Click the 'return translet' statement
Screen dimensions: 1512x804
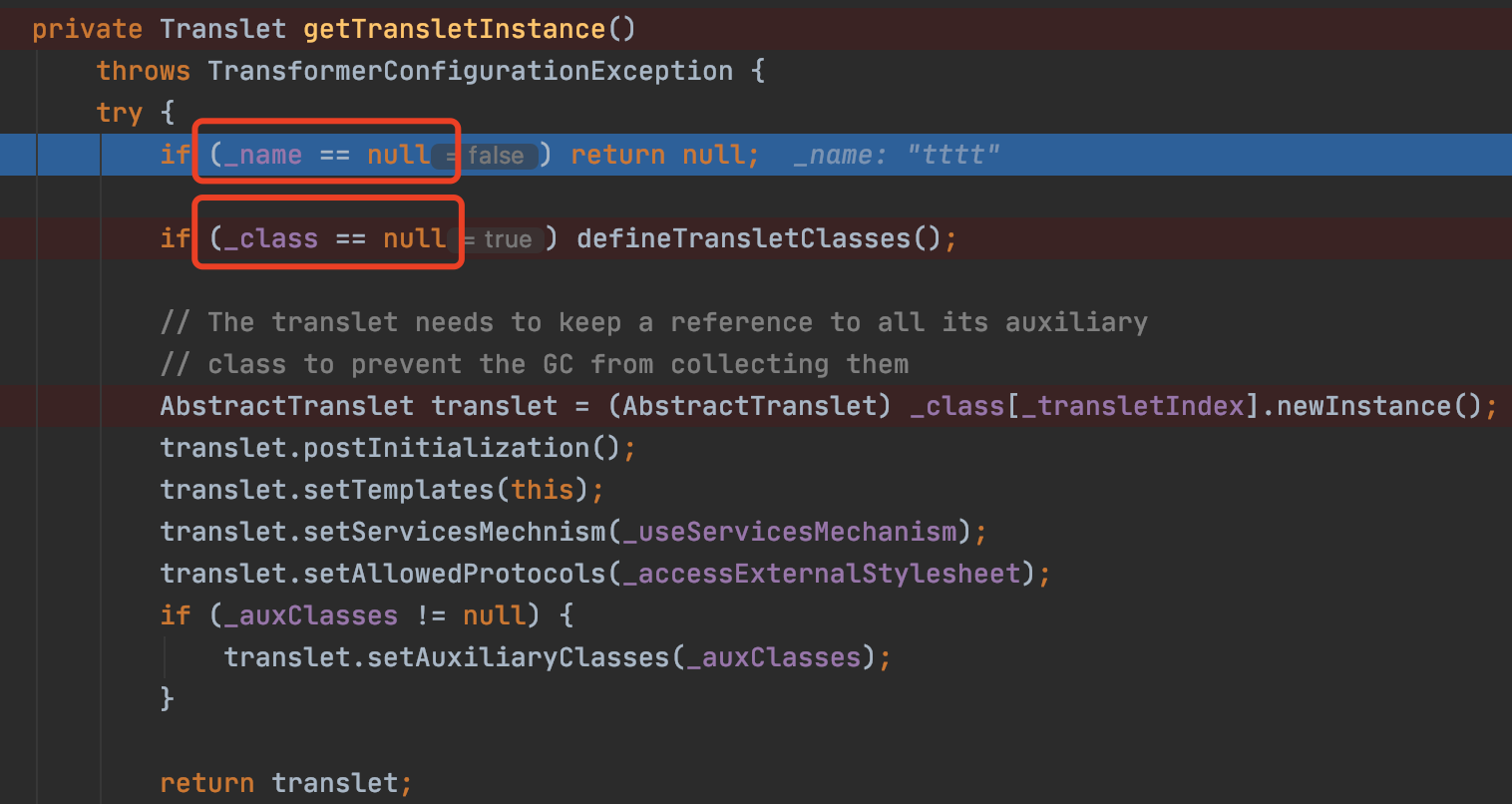(285, 783)
